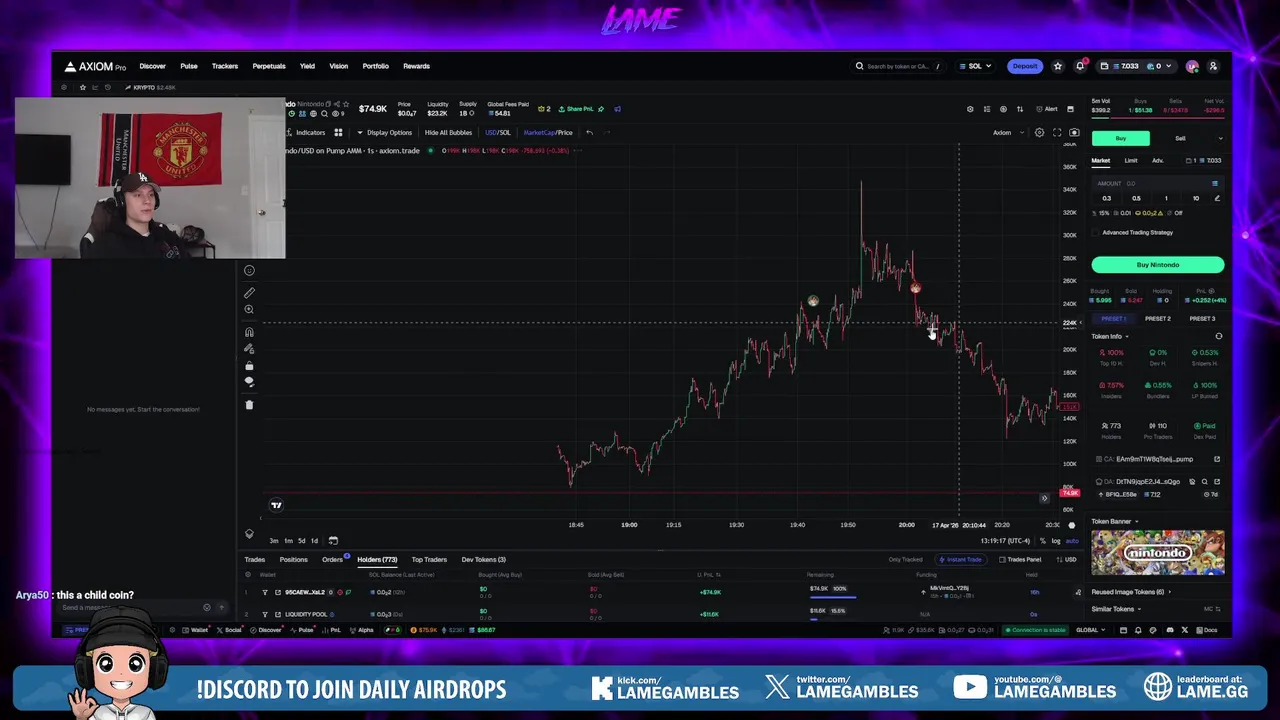The image size is (1280, 720).
Task: Open the go-to-date calendar icon
Action: coord(333,541)
